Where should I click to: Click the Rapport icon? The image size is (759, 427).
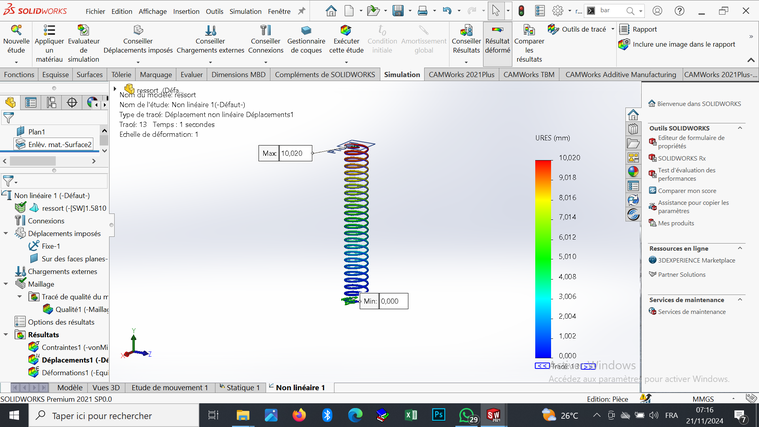click(624, 29)
